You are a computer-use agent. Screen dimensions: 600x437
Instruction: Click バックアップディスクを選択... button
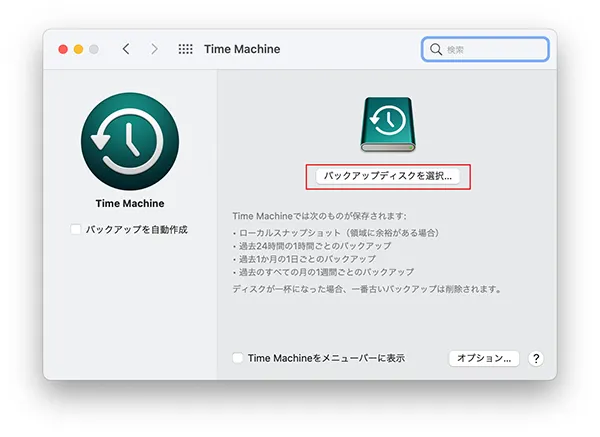click(388, 176)
